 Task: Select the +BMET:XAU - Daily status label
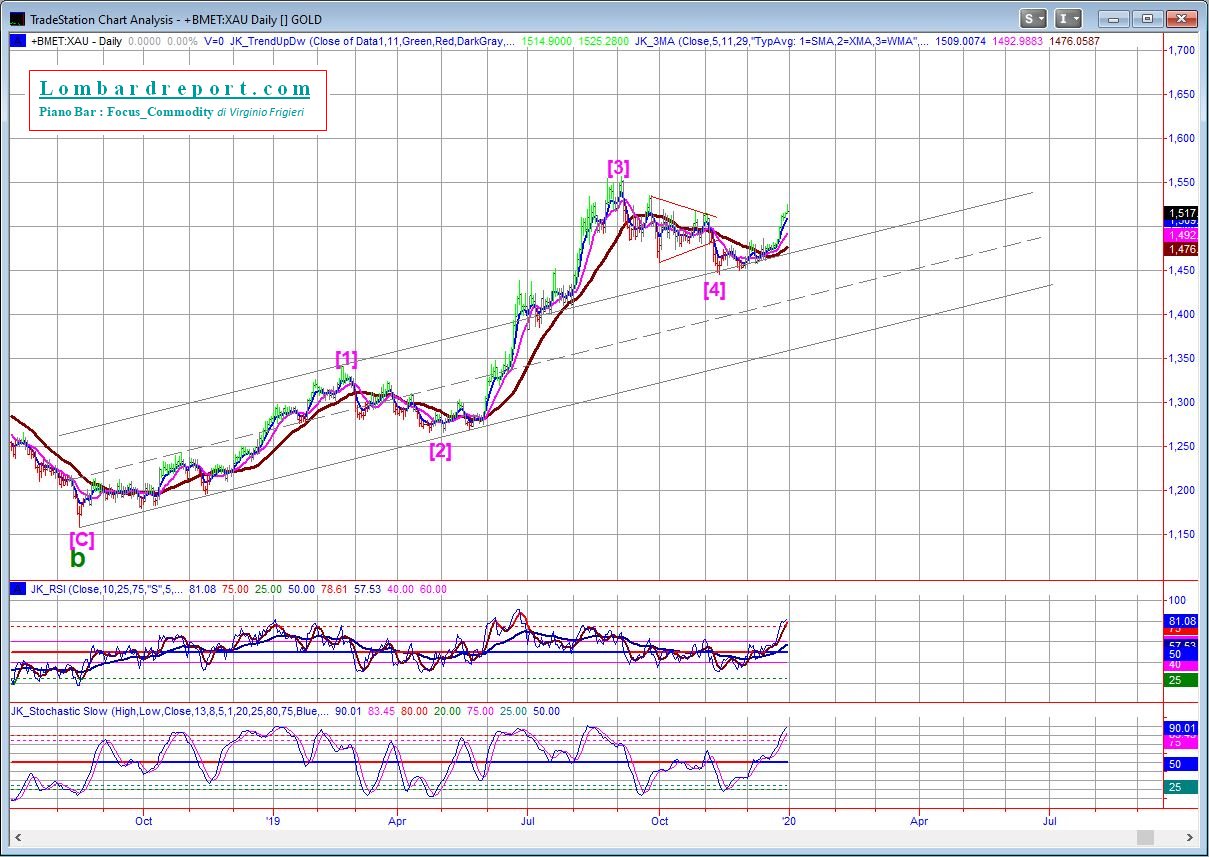[76, 41]
